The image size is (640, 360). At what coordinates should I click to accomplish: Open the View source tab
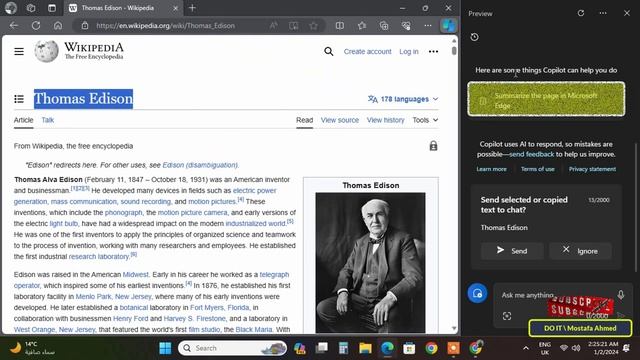[x=340, y=120]
